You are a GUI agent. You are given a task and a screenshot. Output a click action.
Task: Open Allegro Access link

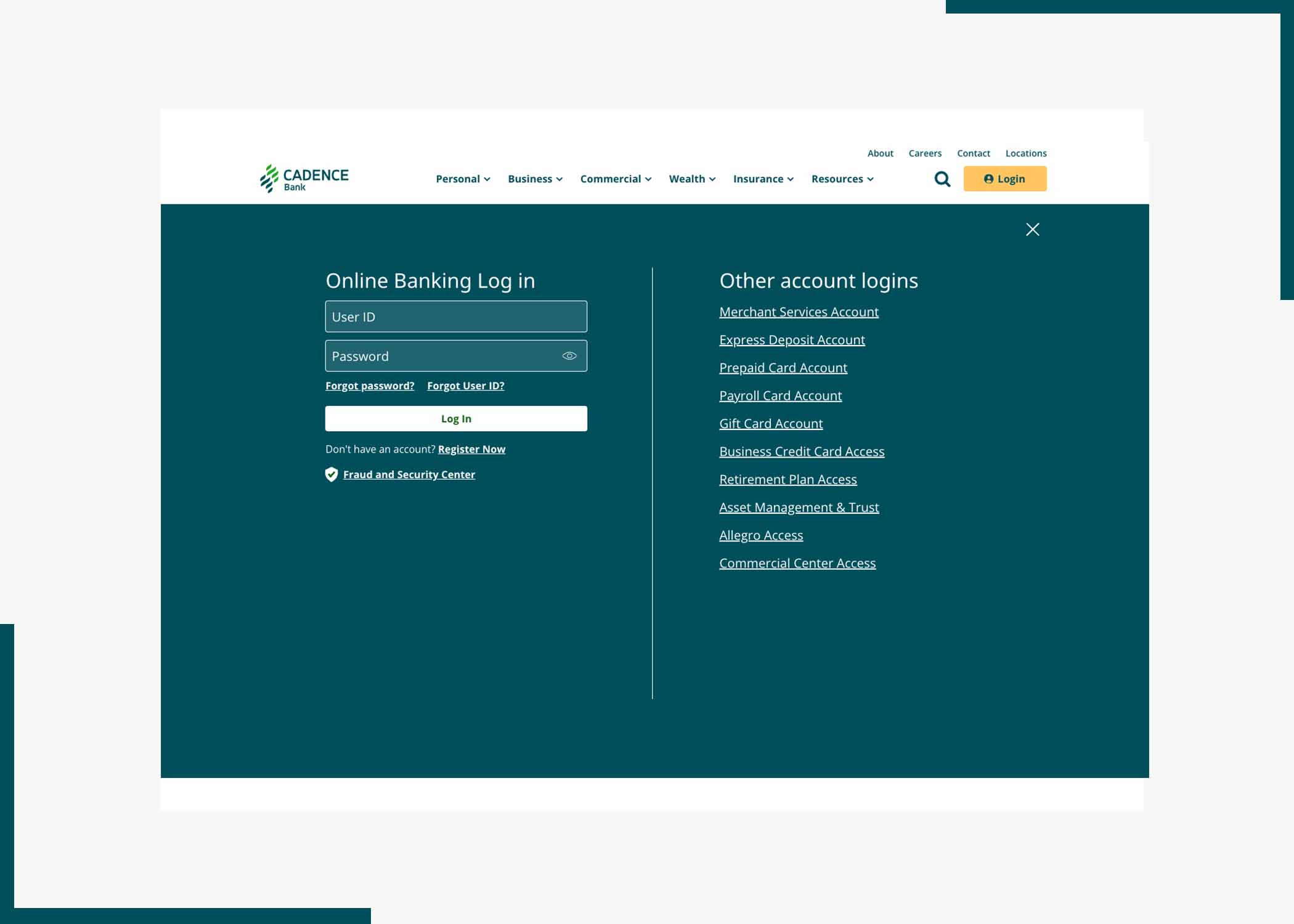click(x=761, y=535)
